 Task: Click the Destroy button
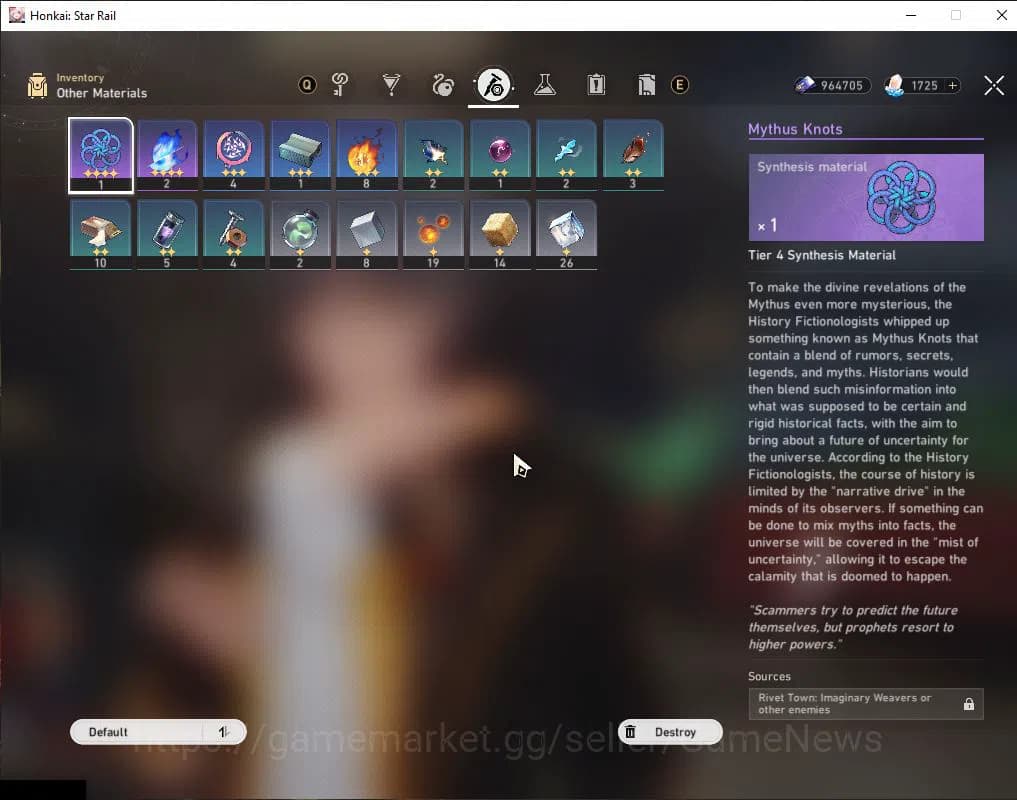click(670, 732)
